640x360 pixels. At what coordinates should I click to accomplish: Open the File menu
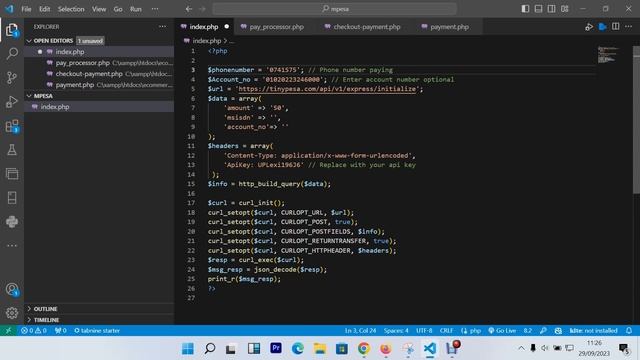26,9
